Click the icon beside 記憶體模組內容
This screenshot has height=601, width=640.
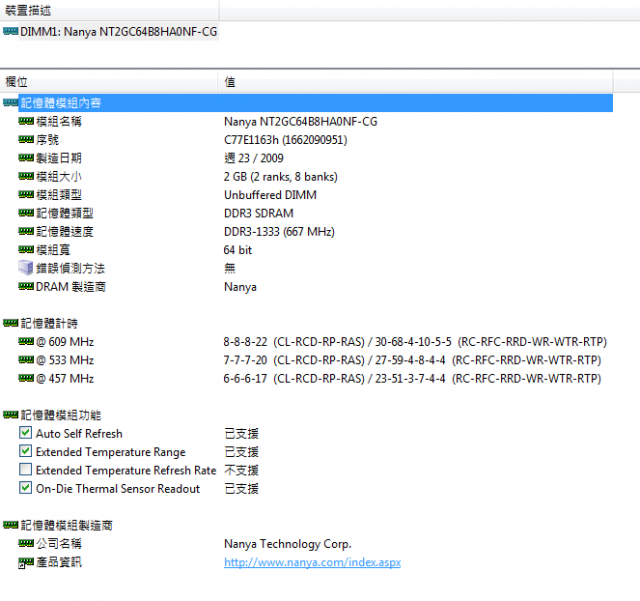10,102
